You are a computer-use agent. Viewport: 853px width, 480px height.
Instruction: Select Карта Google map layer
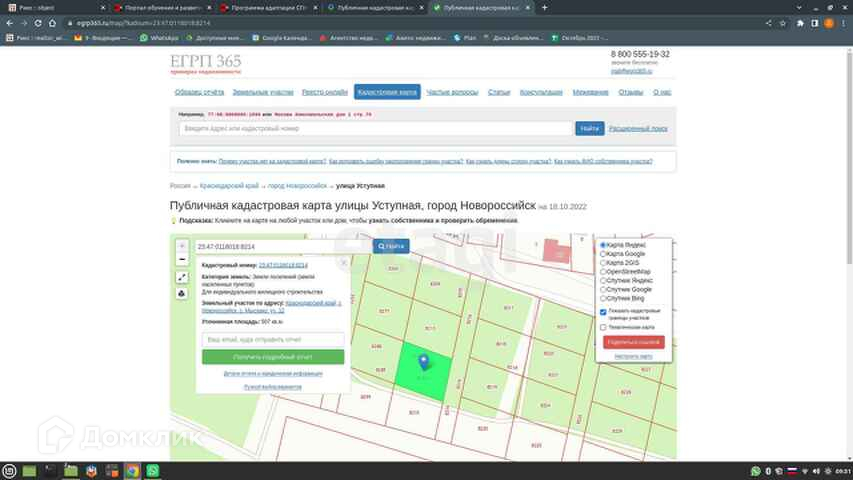pyautogui.click(x=603, y=254)
